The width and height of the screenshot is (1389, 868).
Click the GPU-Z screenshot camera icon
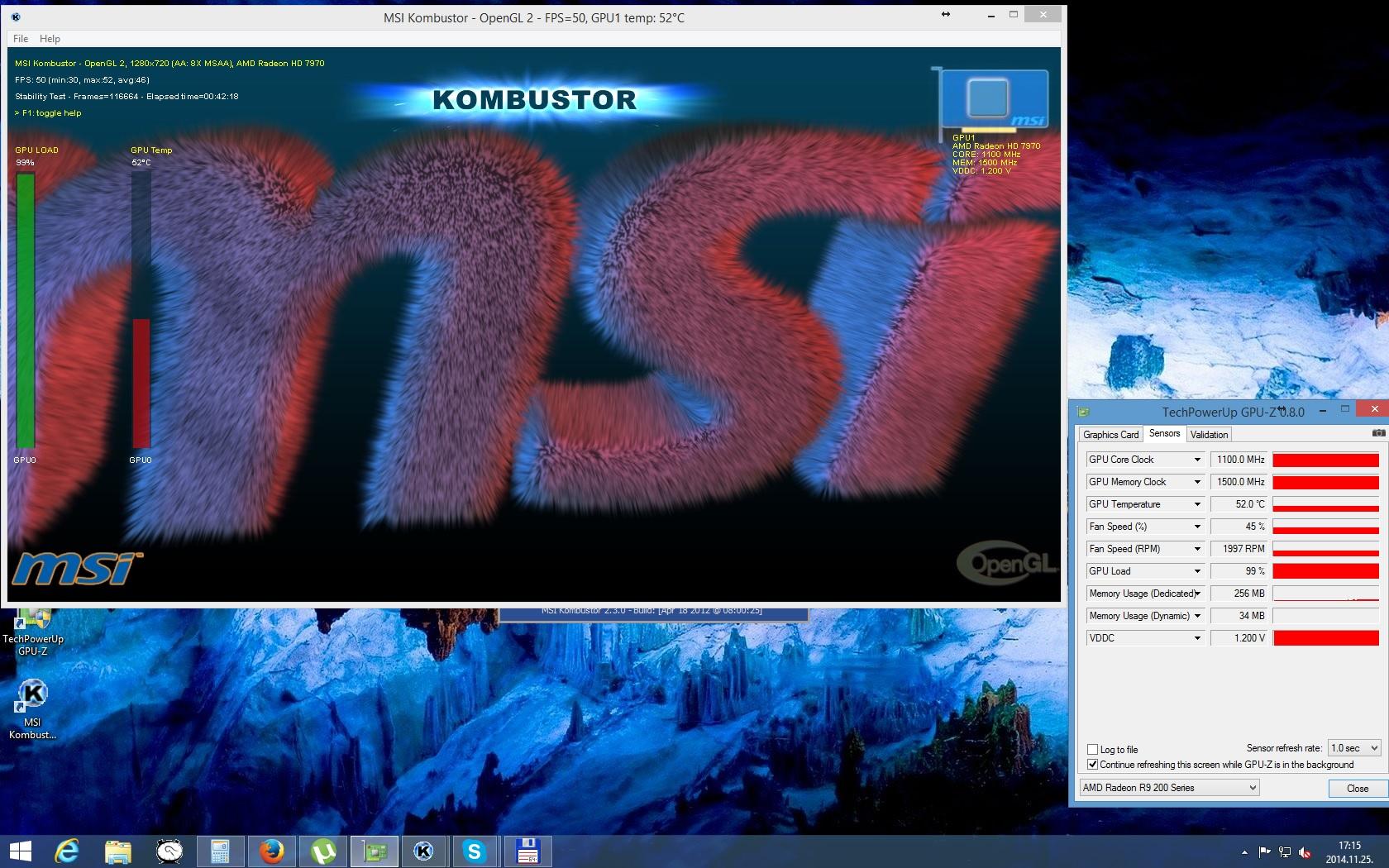coord(1378,433)
